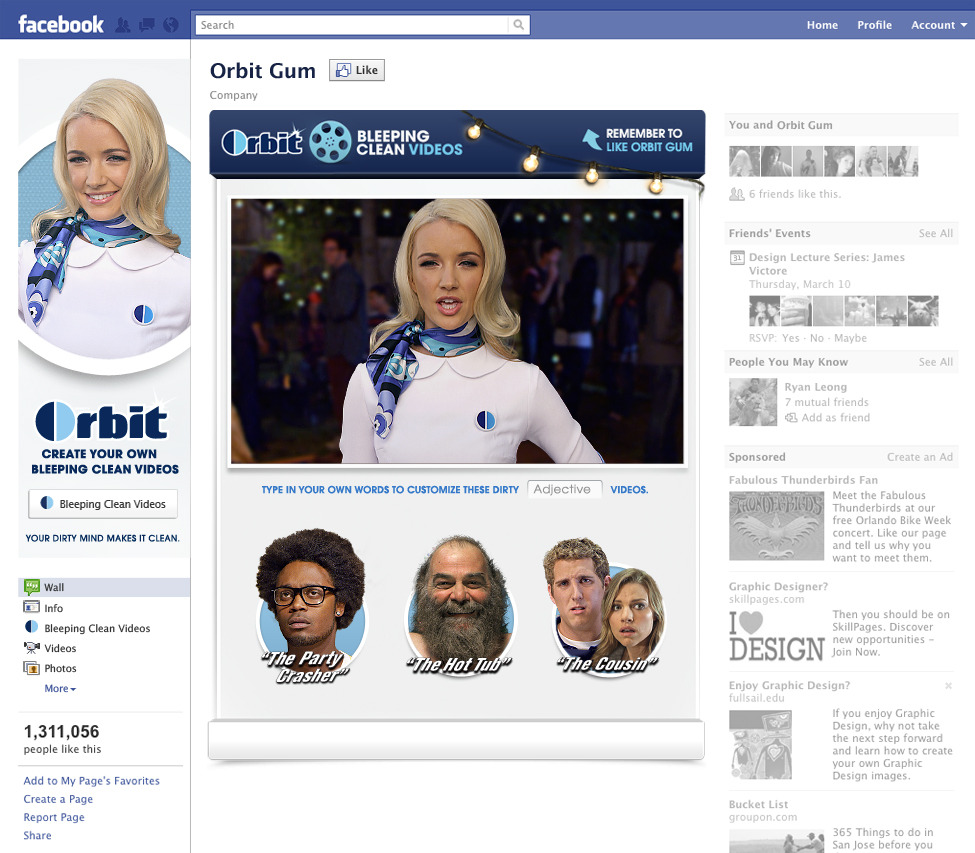Open the Bucket List ad title
The width and height of the screenshot is (975, 853).
click(758, 805)
